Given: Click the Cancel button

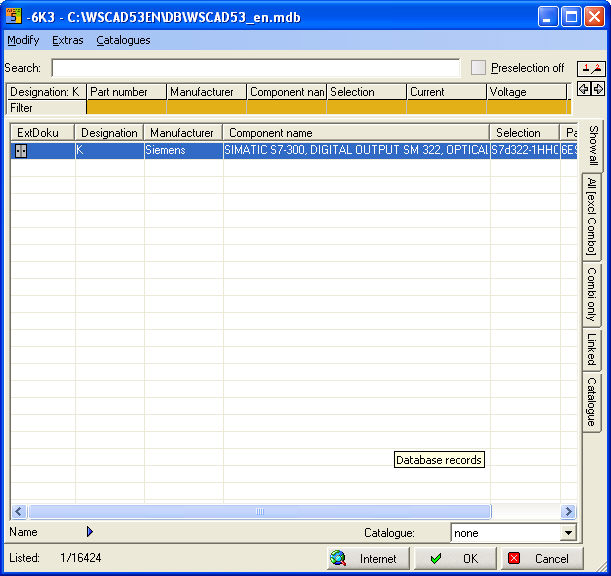Looking at the screenshot, I should coord(542,558).
